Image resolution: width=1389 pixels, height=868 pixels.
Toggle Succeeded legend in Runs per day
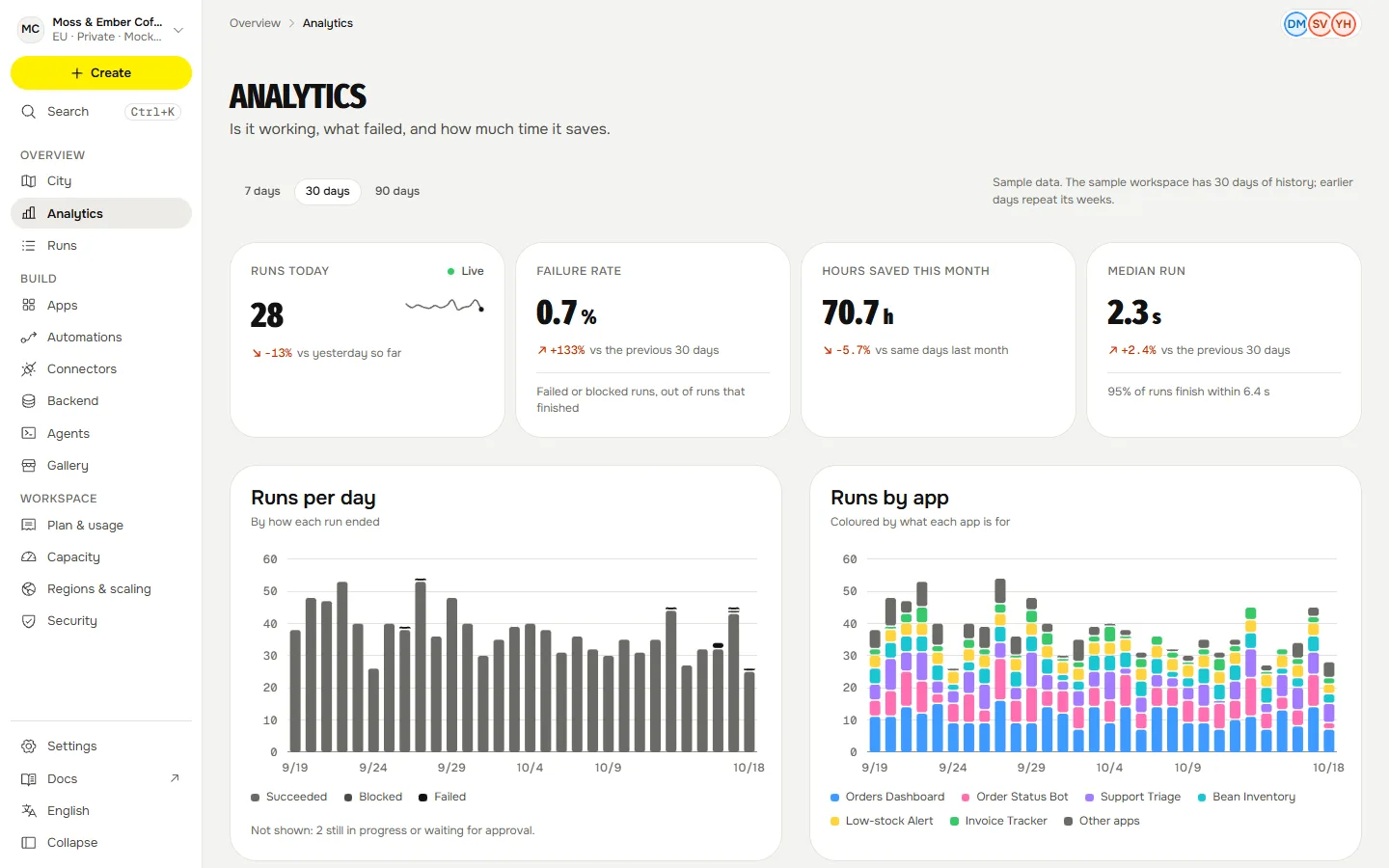tap(289, 797)
